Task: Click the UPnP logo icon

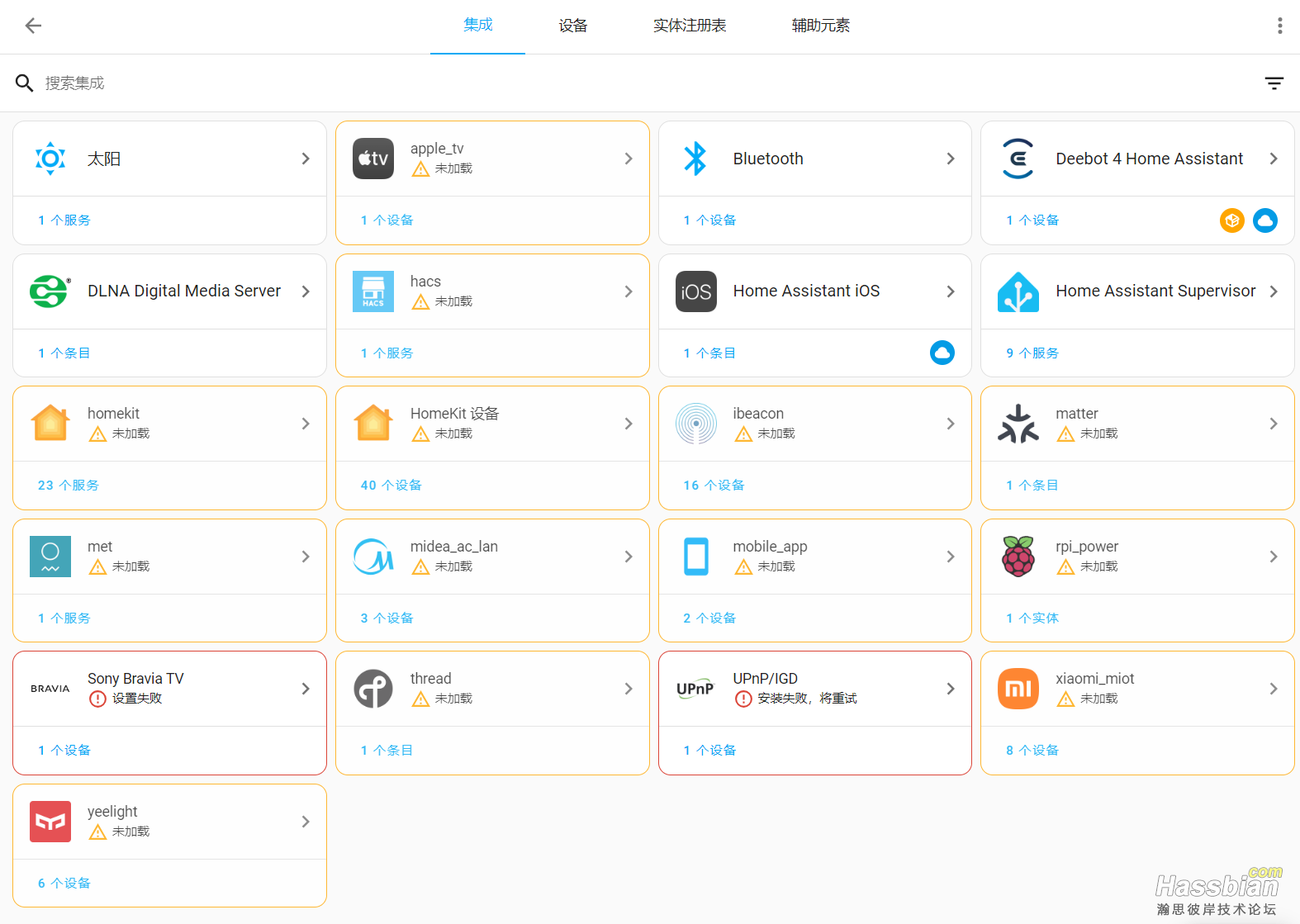Action: (695, 689)
